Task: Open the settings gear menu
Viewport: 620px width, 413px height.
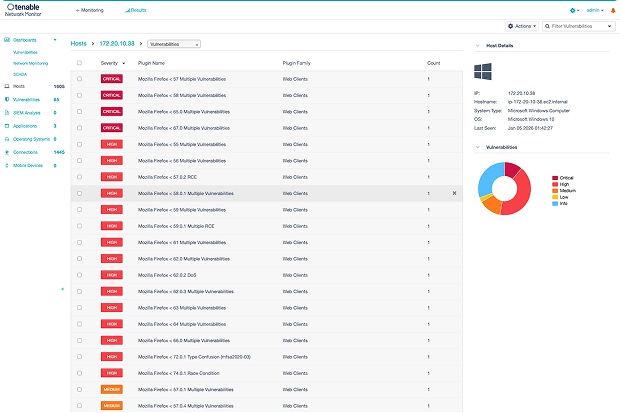Action: (574, 10)
